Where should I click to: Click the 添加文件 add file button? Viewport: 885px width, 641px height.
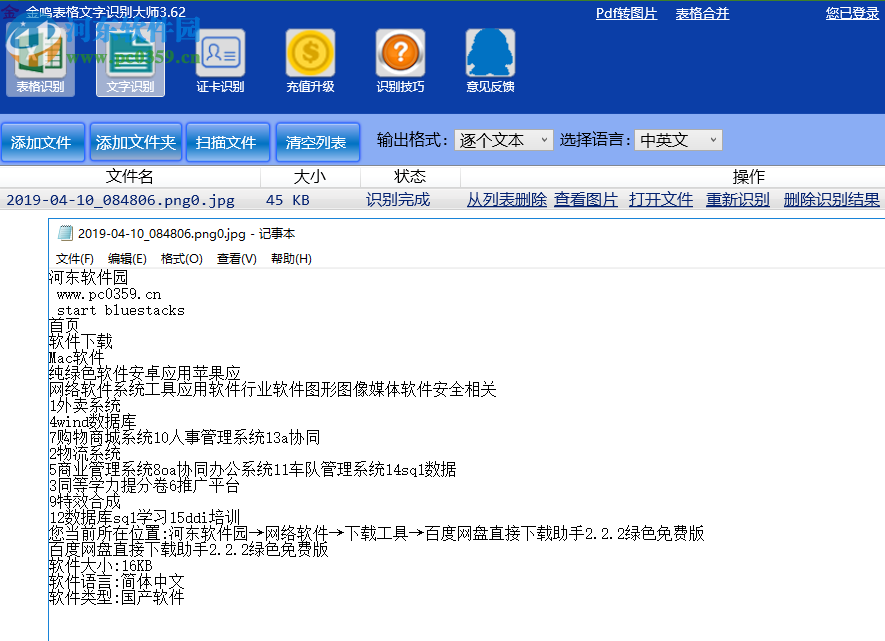(43, 142)
